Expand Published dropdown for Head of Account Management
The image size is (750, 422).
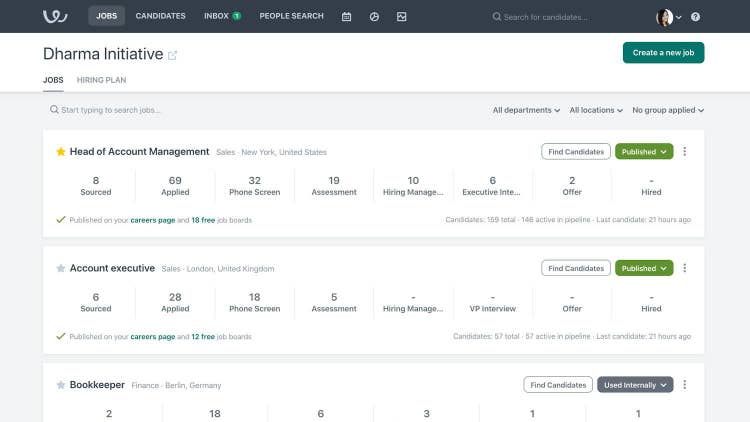pos(644,152)
